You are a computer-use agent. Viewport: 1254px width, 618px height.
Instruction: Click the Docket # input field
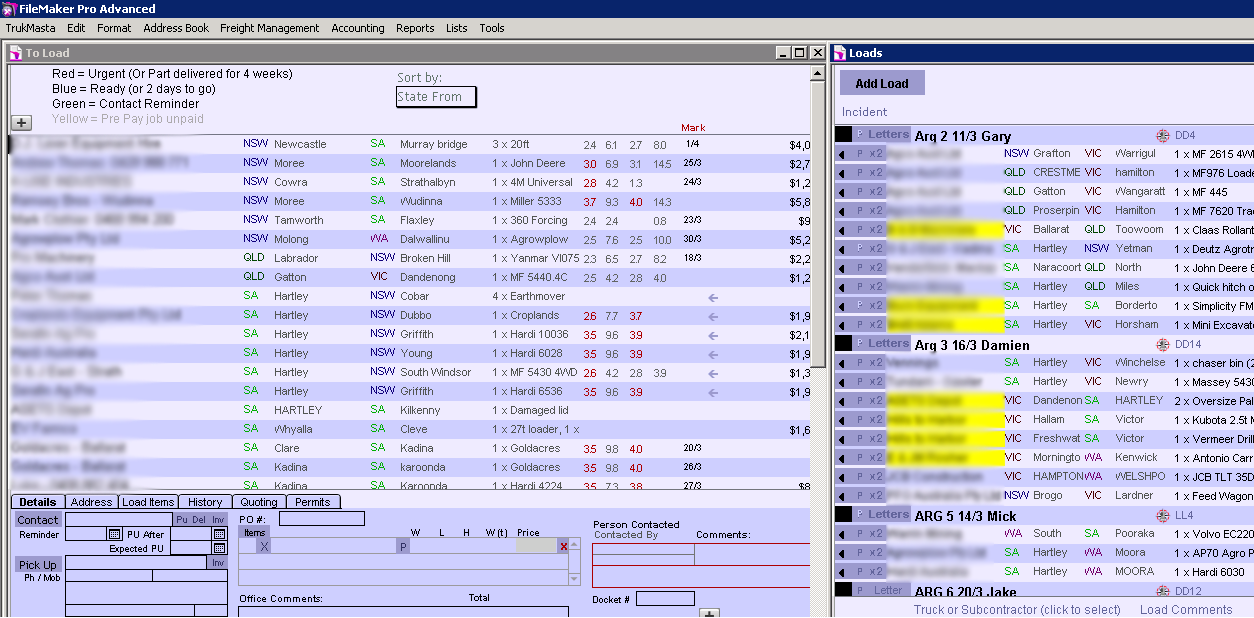coord(665,599)
